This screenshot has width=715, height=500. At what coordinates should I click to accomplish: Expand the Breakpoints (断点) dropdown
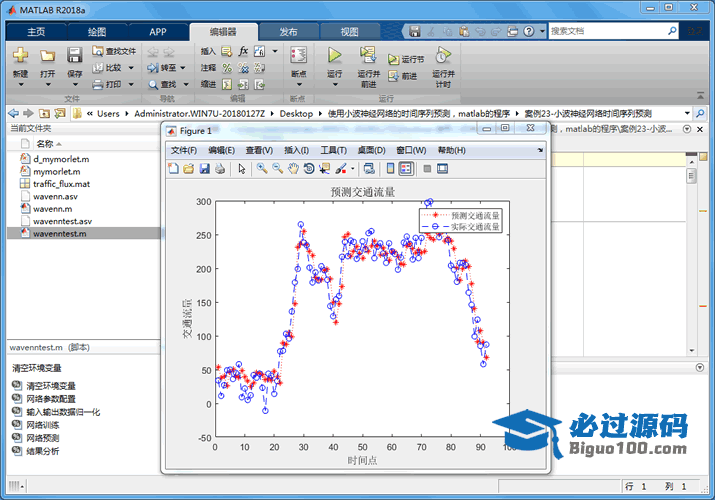(x=298, y=86)
